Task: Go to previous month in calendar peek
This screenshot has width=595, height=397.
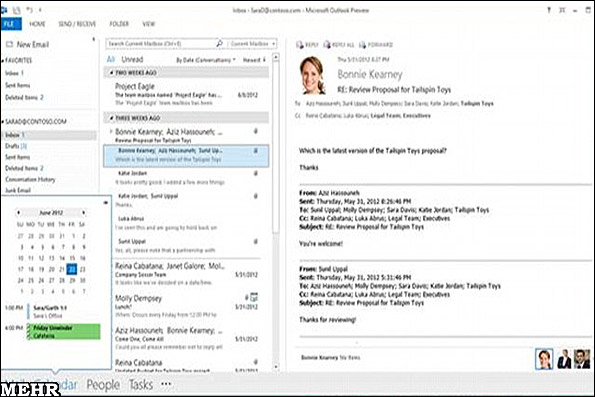Action: click(x=18, y=213)
